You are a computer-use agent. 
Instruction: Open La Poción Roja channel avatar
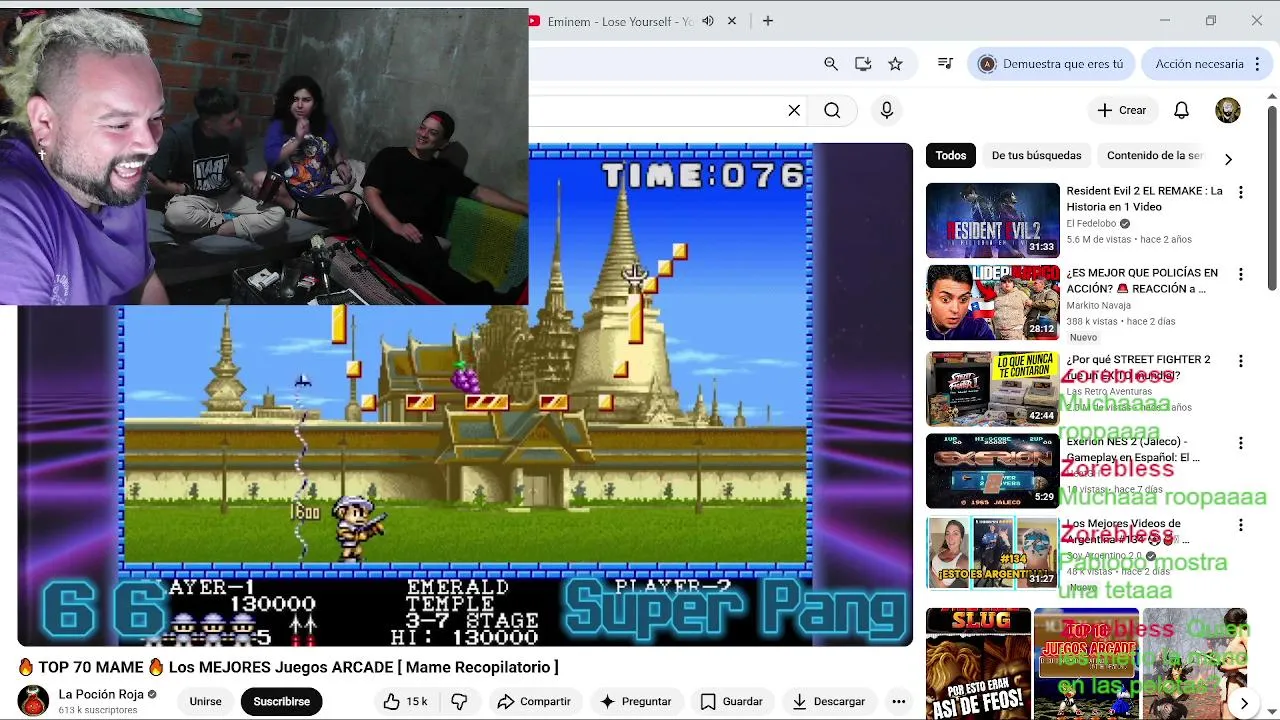pyautogui.click(x=33, y=701)
